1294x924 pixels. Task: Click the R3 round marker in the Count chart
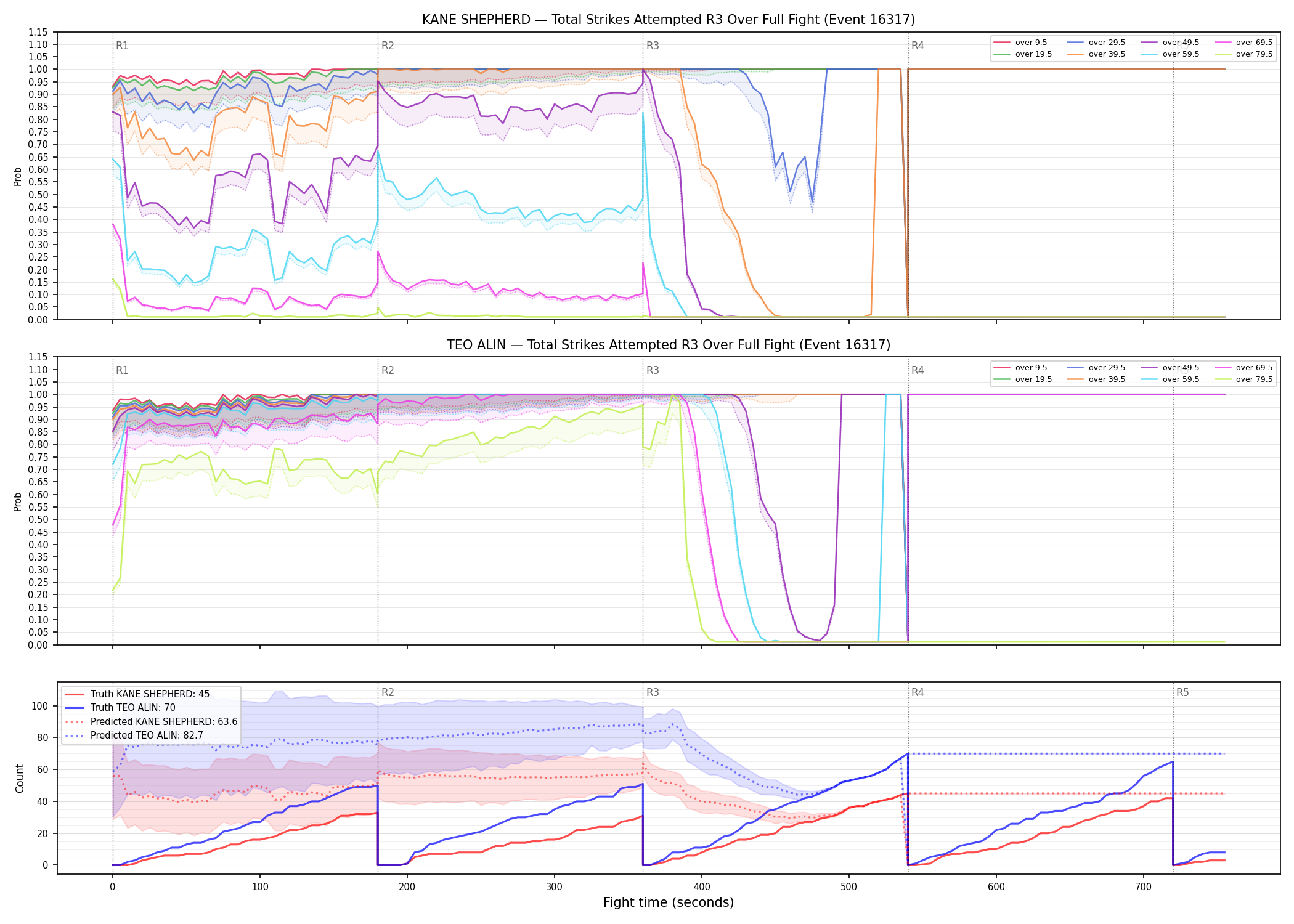coord(653,692)
